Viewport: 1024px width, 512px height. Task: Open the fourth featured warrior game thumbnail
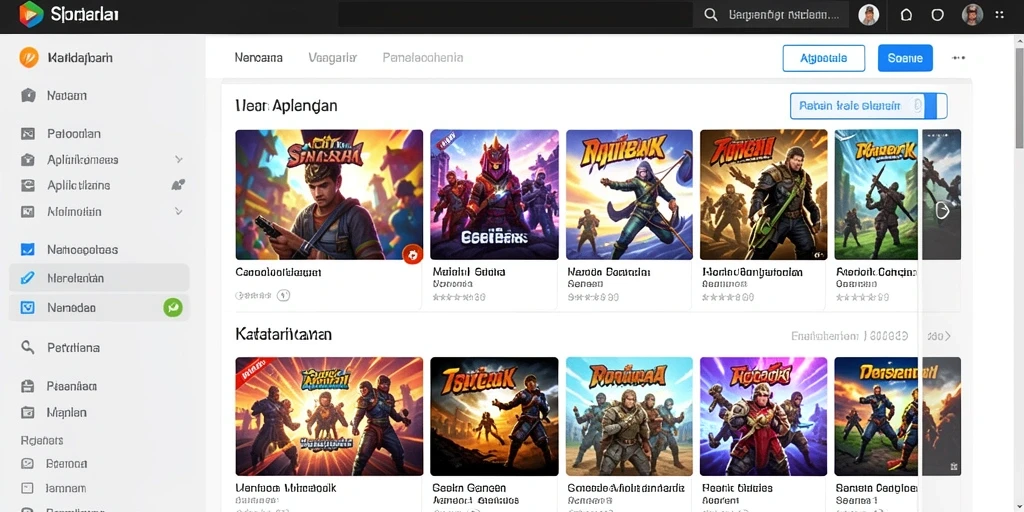(763, 195)
